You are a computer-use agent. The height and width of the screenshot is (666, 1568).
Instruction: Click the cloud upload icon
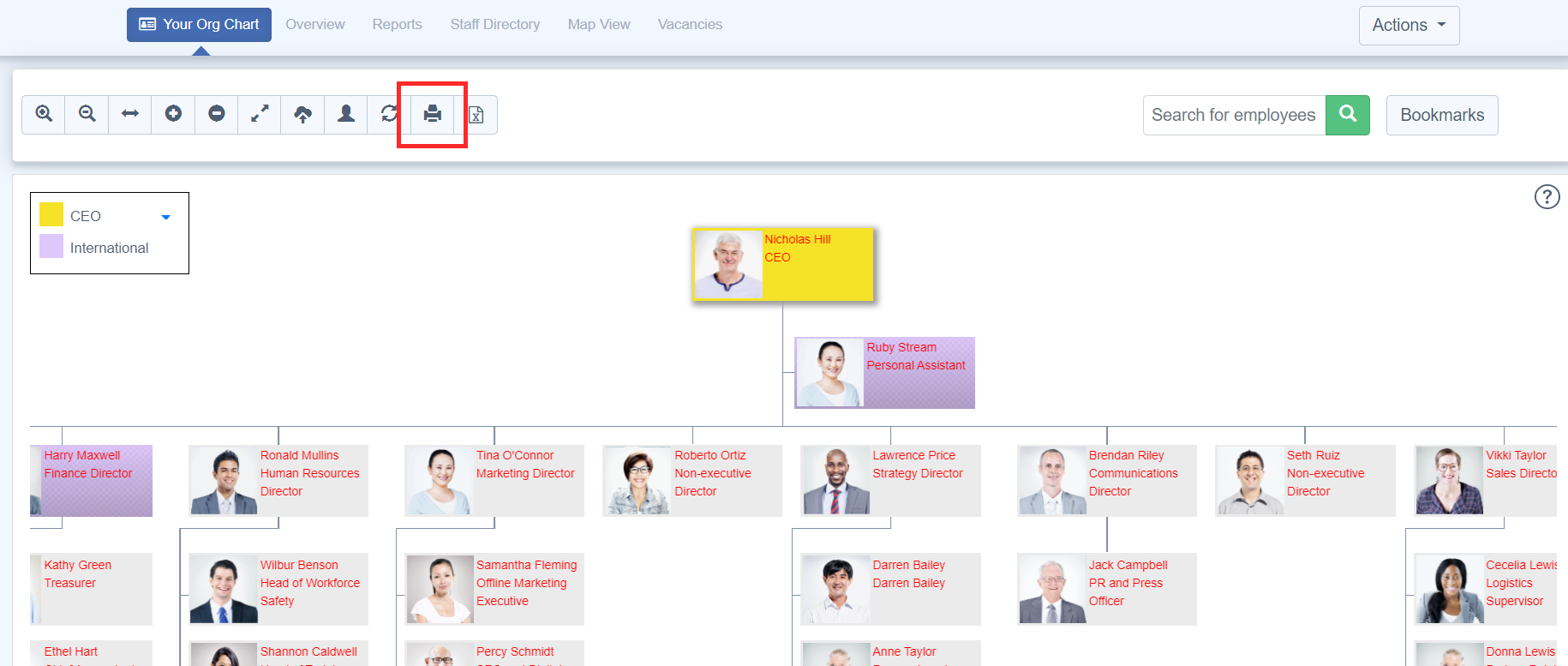point(302,114)
